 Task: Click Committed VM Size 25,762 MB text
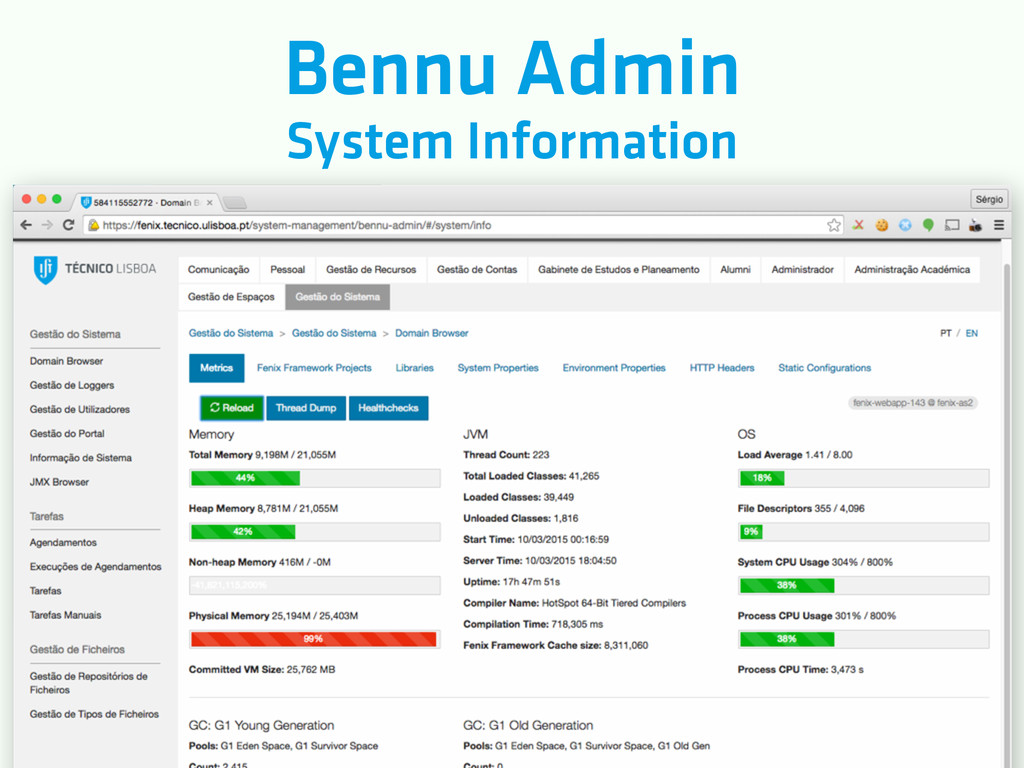[262, 669]
